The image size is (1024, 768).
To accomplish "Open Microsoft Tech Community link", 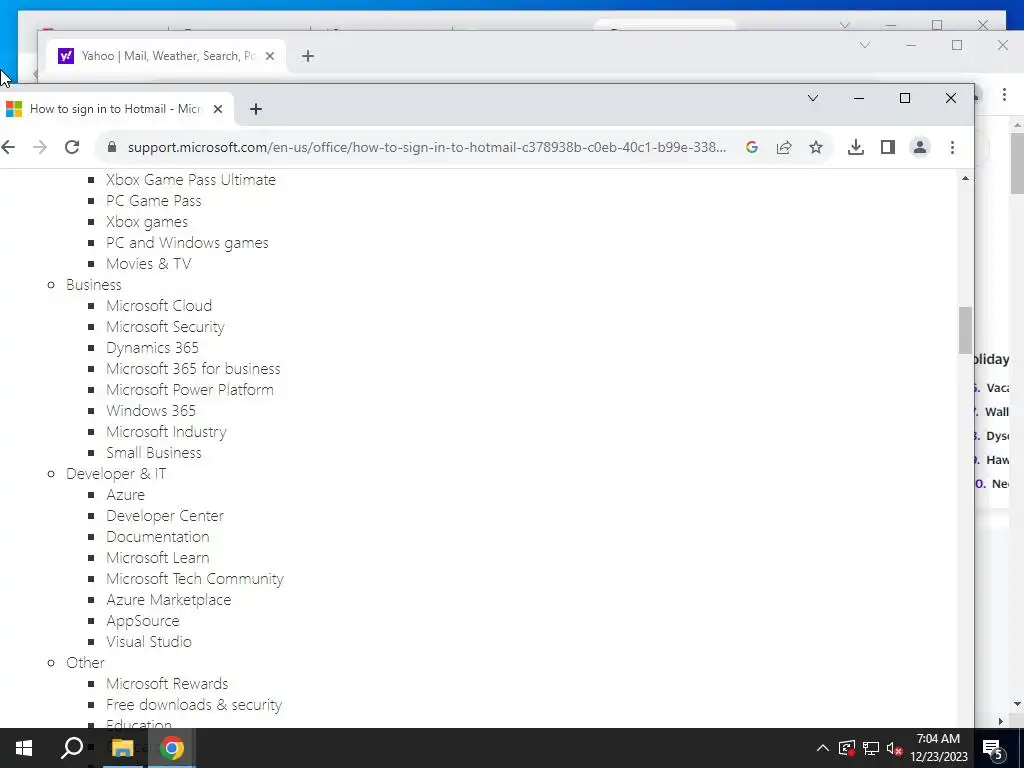I will (195, 579).
